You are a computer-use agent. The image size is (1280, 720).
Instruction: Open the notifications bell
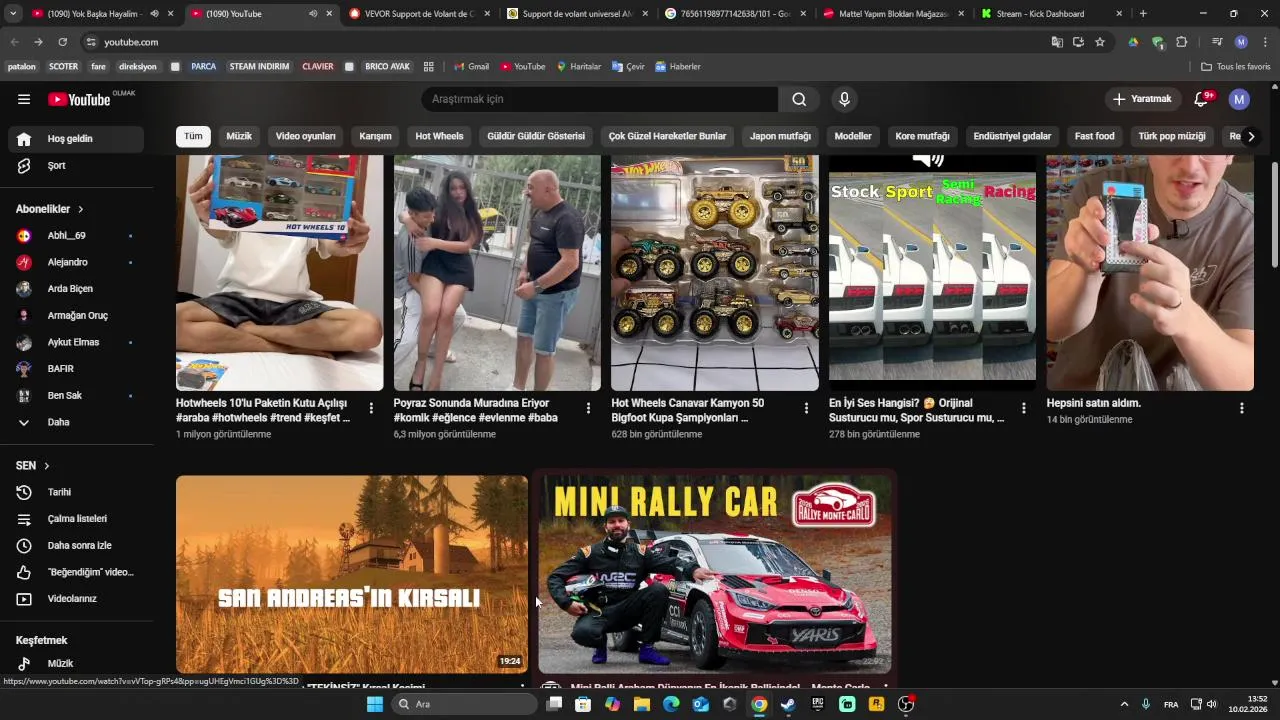[1202, 99]
